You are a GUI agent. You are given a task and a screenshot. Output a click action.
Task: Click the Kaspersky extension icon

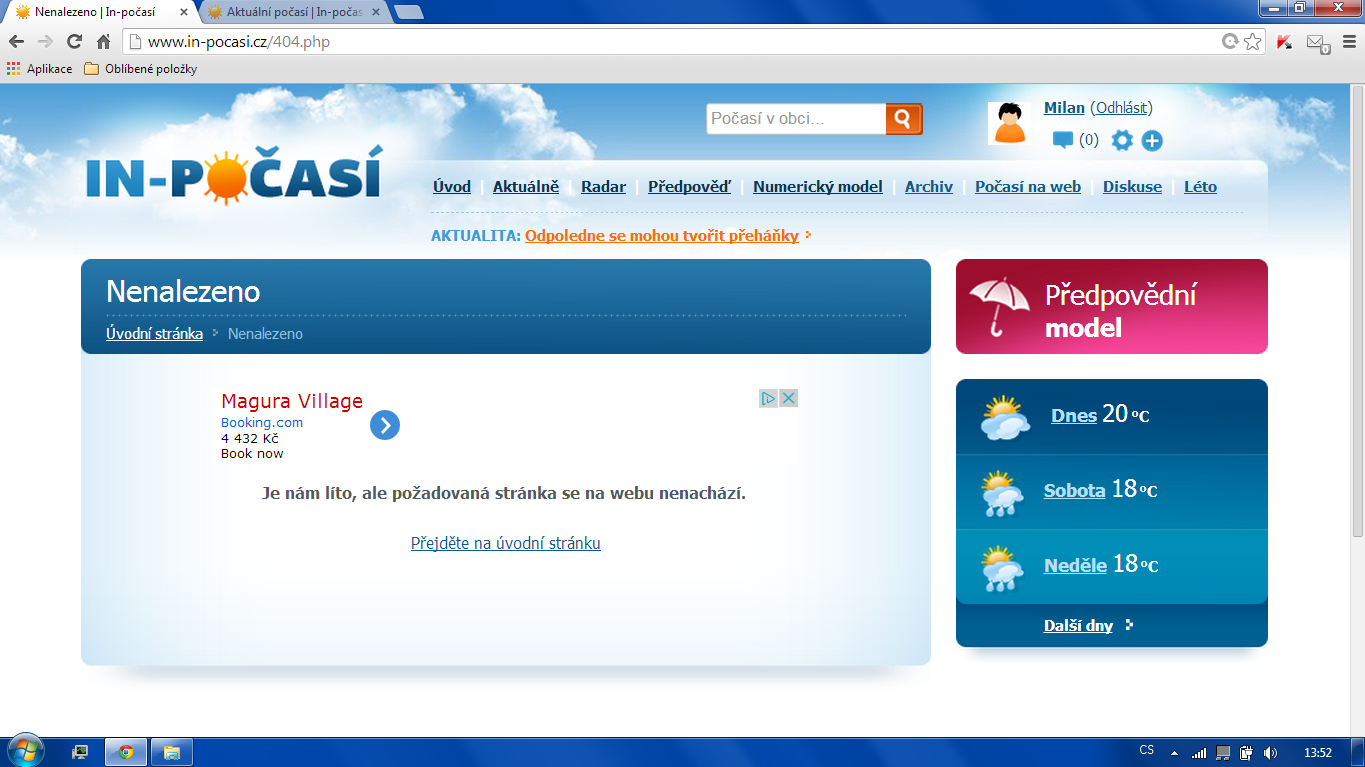(x=1285, y=42)
